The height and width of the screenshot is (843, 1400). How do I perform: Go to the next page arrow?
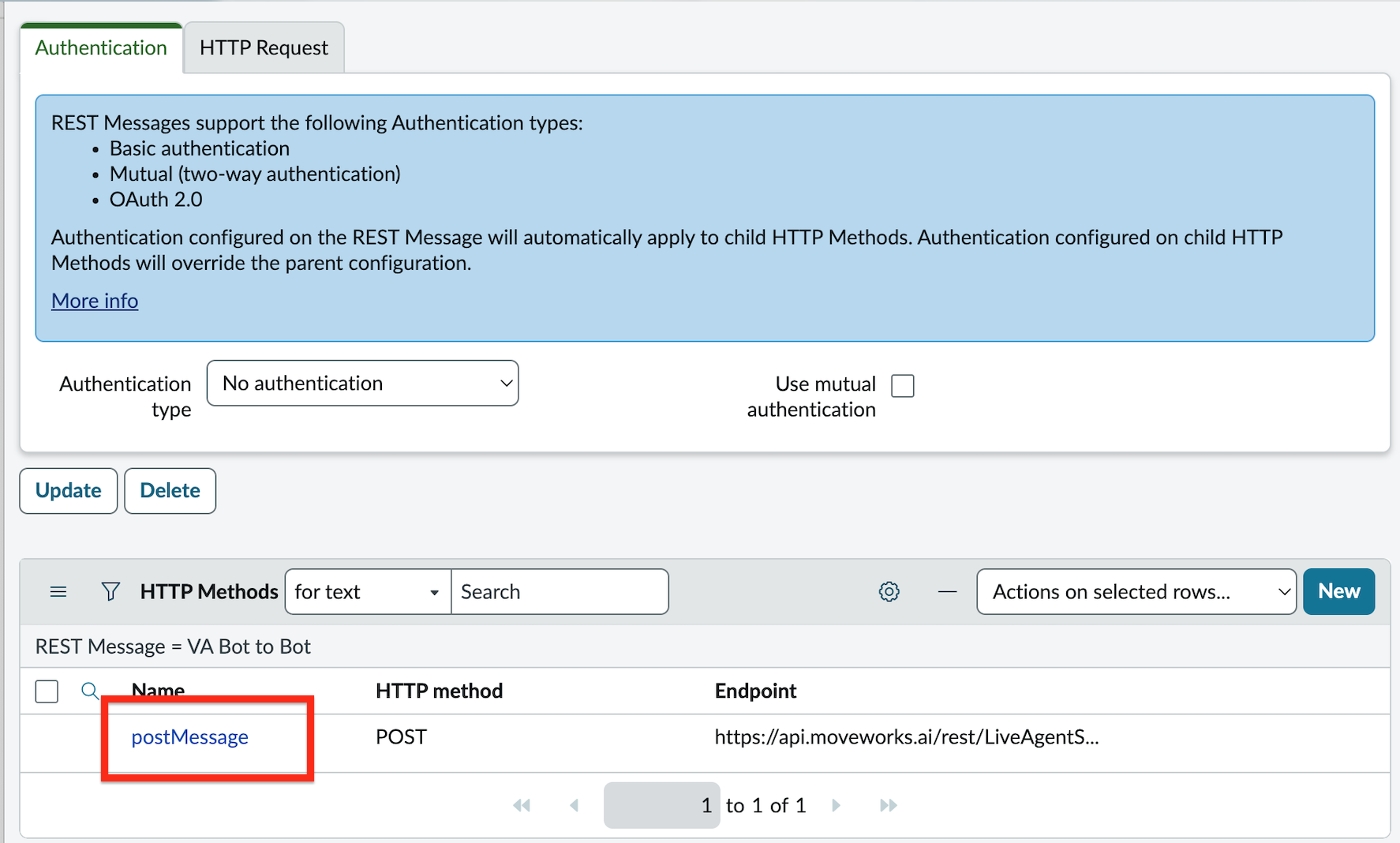click(x=837, y=805)
